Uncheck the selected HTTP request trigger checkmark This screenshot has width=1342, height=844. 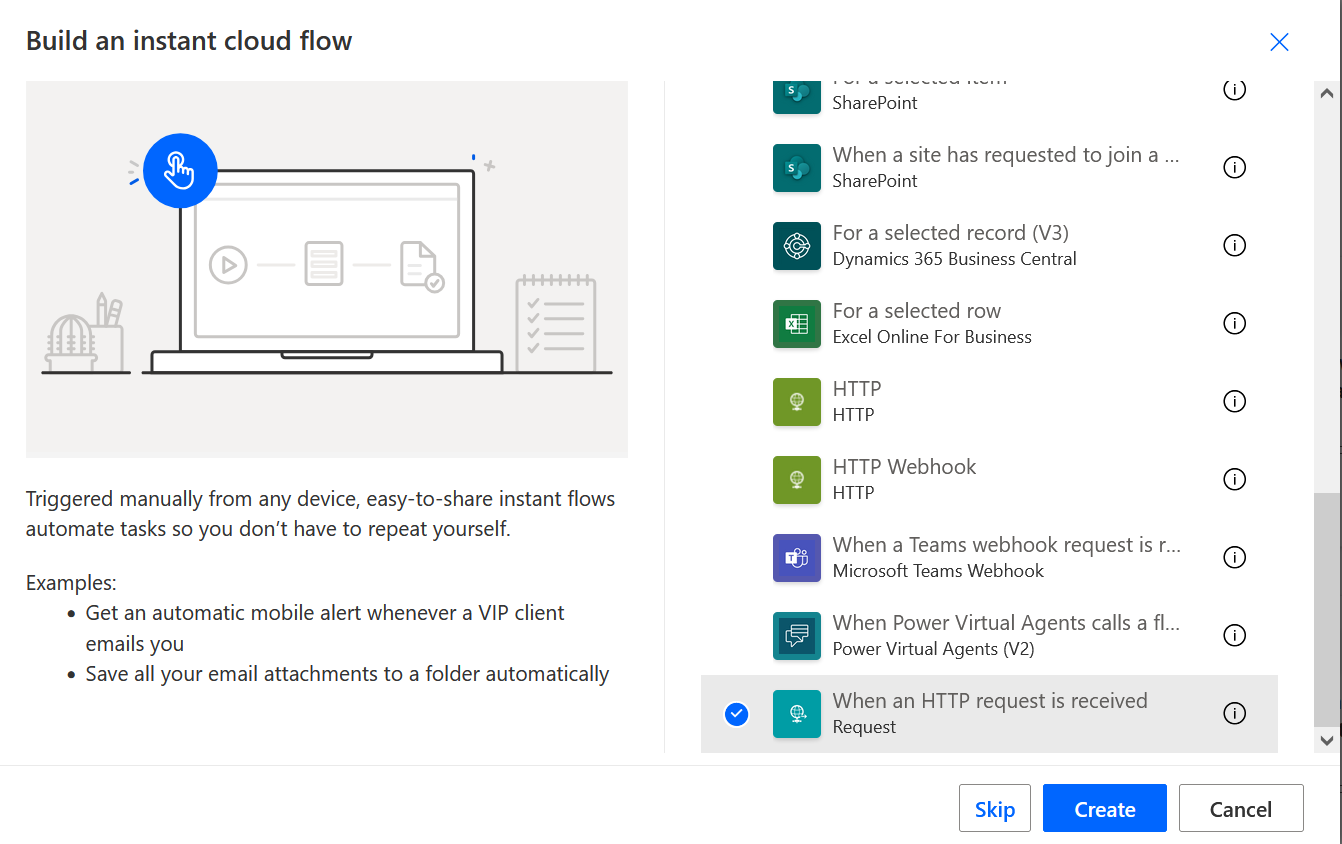pos(736,714)
